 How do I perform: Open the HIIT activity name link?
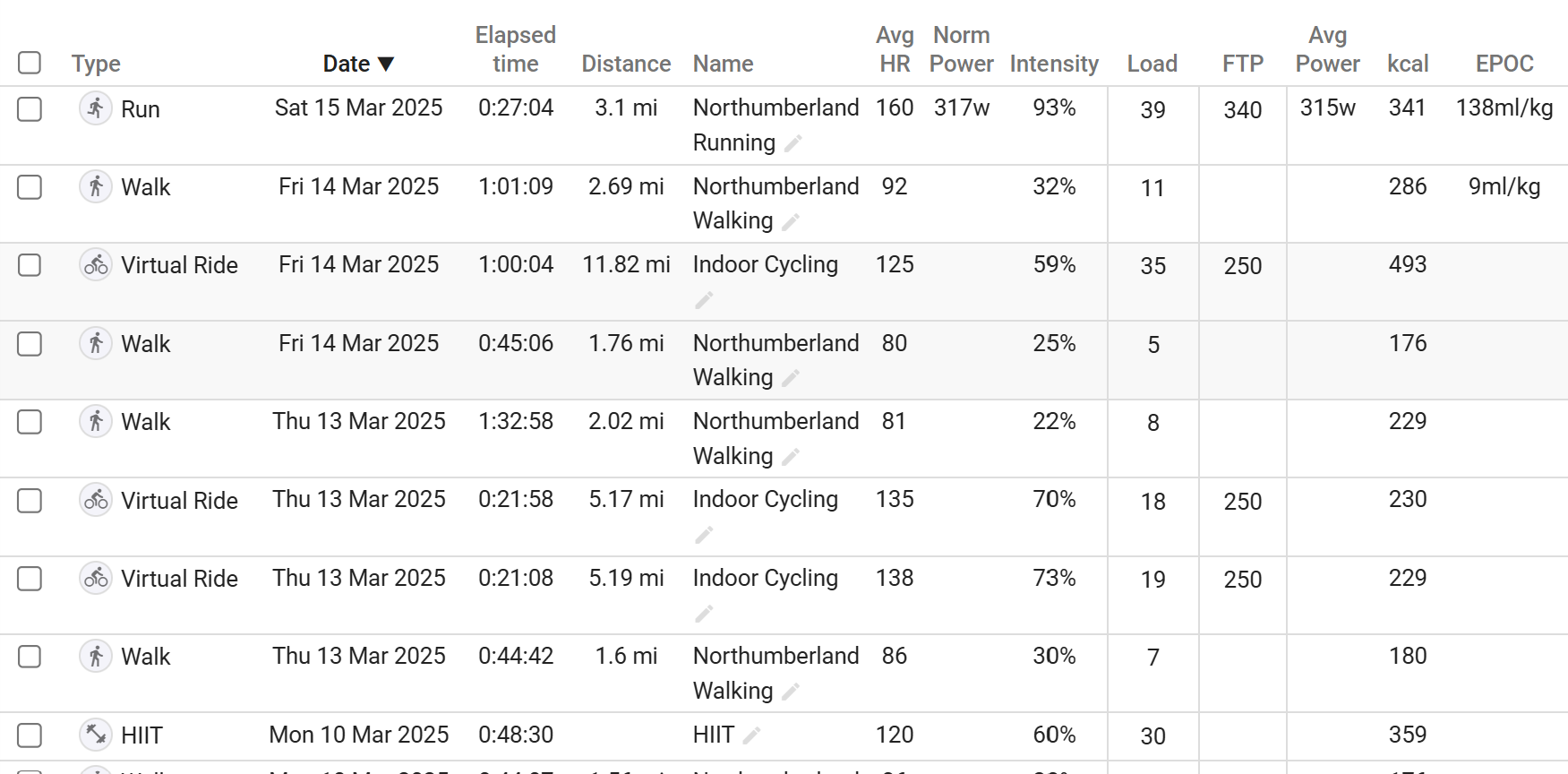713,735
